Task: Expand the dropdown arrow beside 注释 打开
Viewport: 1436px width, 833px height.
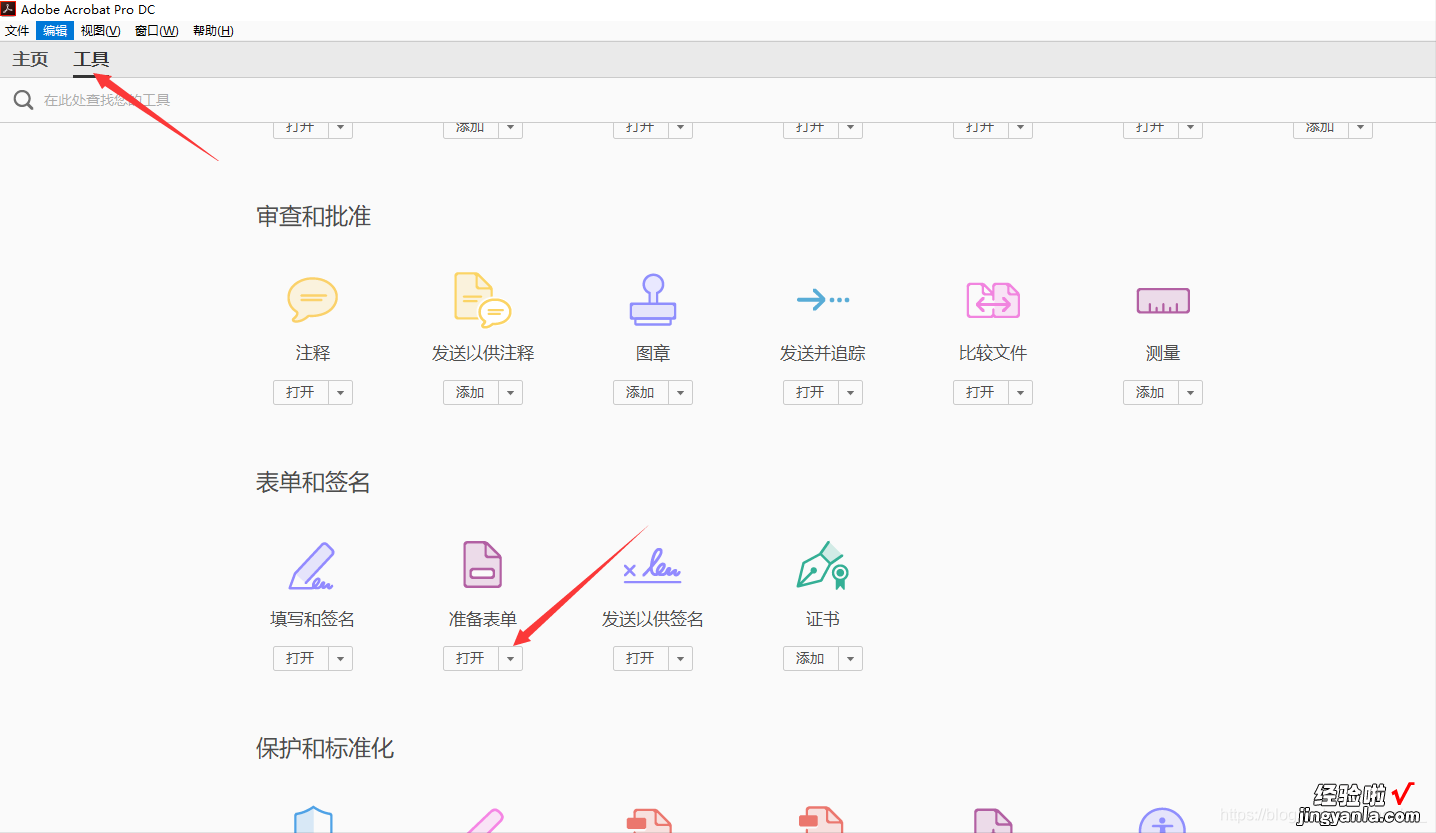Action: 341,392
